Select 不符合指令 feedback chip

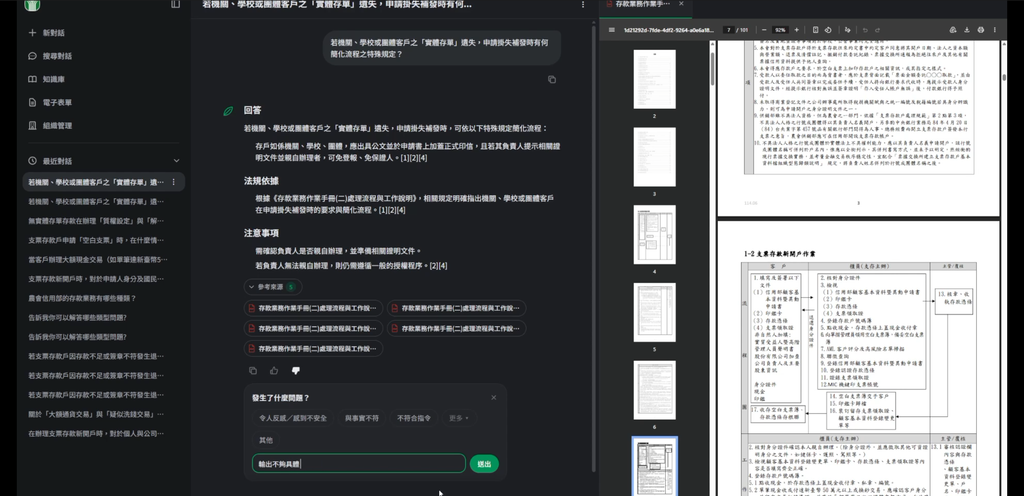(x=413, y=418)
